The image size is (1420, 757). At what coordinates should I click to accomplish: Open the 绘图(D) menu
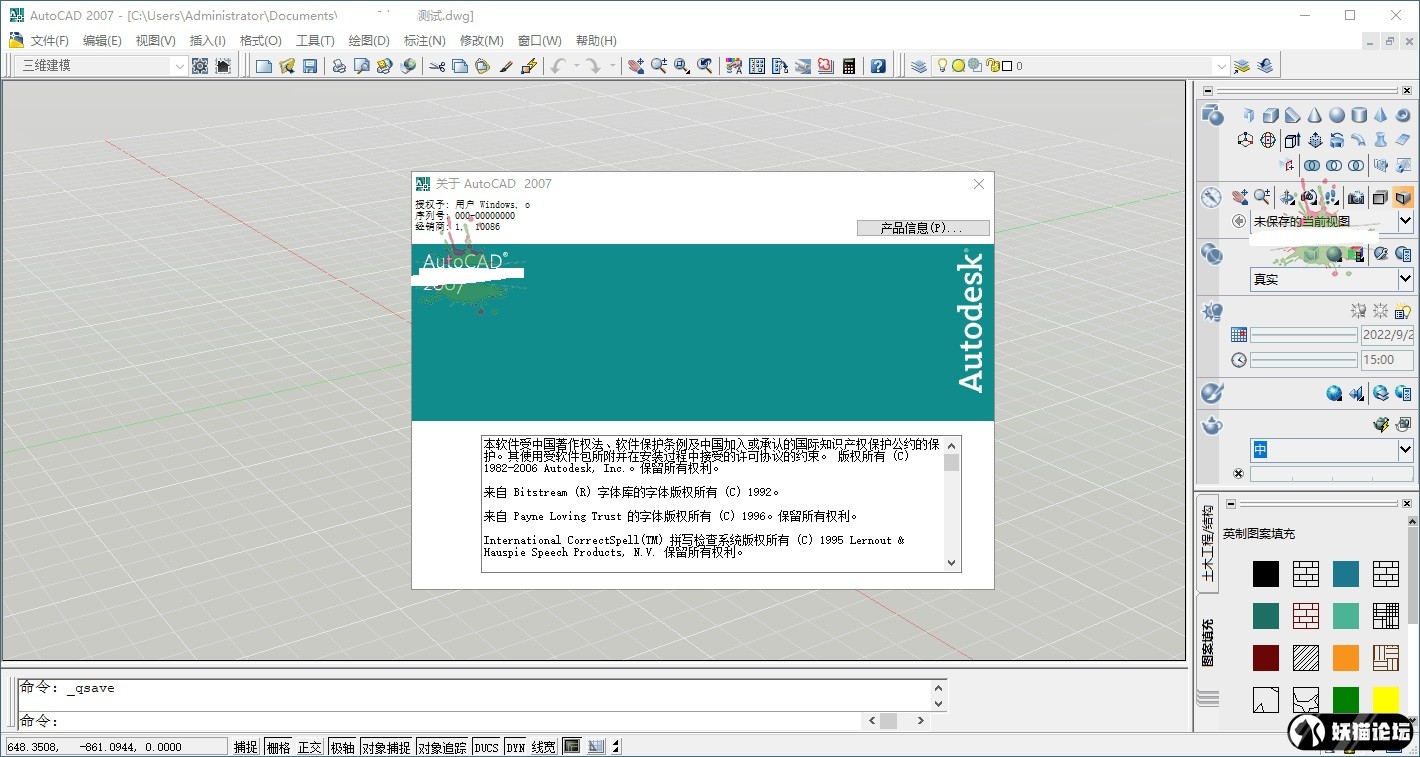coord(369,41)
